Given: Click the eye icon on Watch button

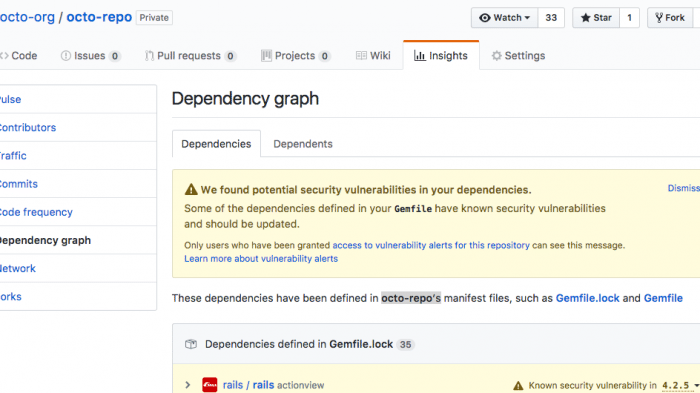Looking at the screenshot, I should pos(484,18).
